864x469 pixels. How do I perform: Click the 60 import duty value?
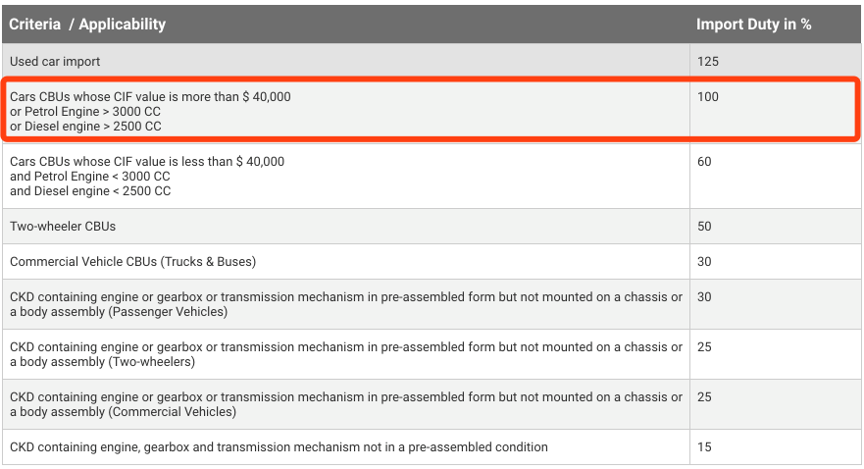click(704, 161)
